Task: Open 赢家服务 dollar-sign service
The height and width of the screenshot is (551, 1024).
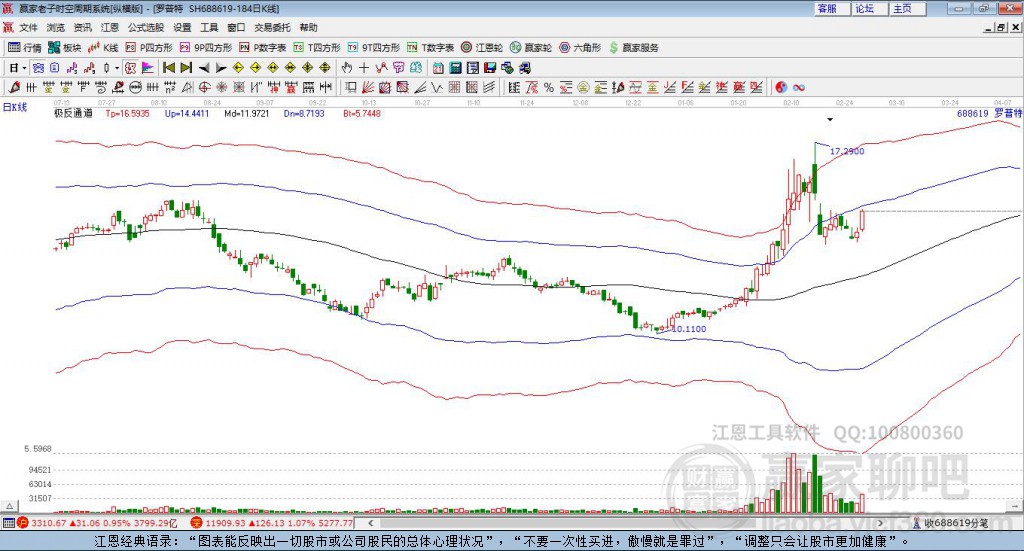Action: [x=633, y=48]
